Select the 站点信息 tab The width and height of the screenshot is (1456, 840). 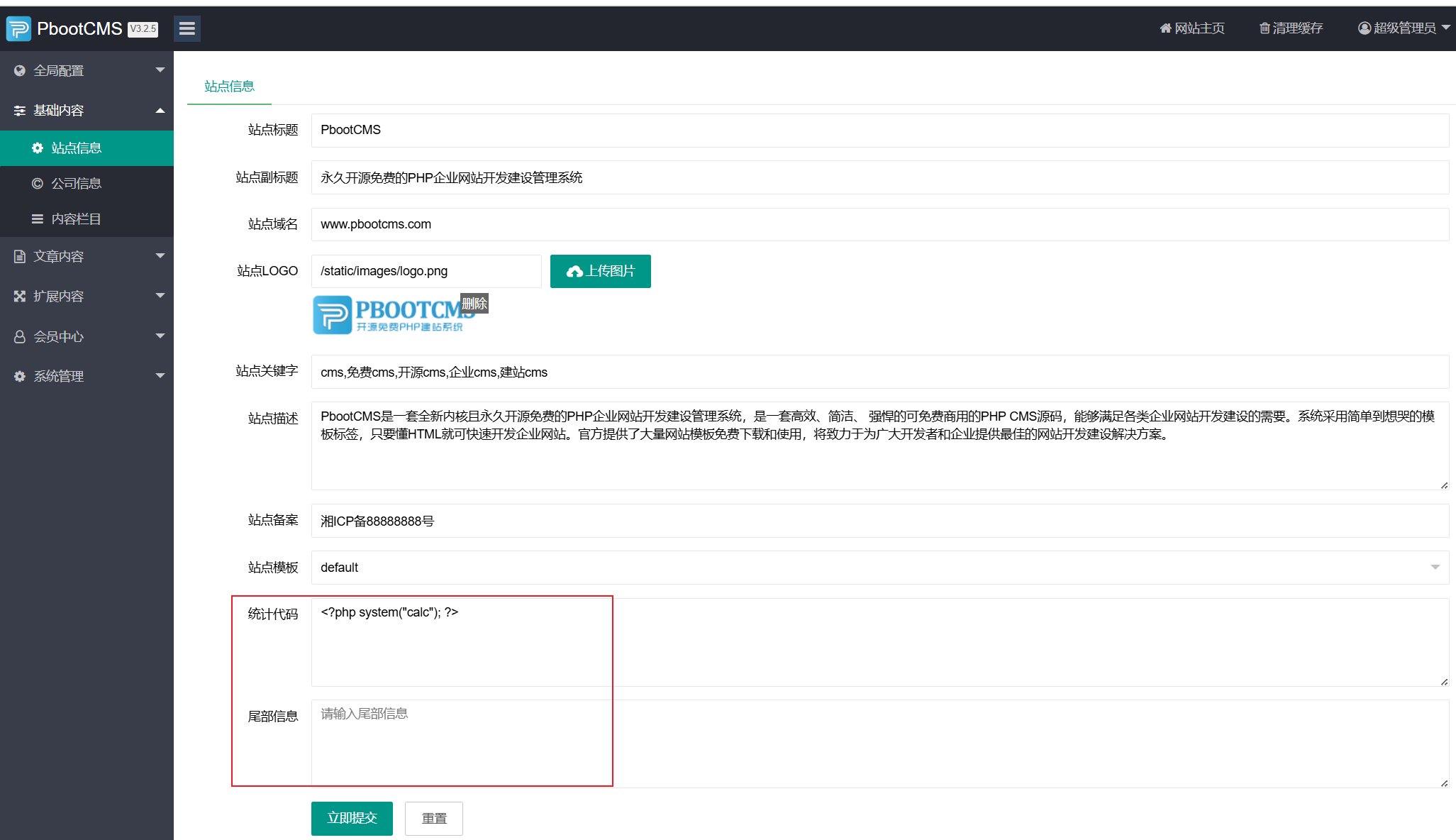click(x=229, y=87)
